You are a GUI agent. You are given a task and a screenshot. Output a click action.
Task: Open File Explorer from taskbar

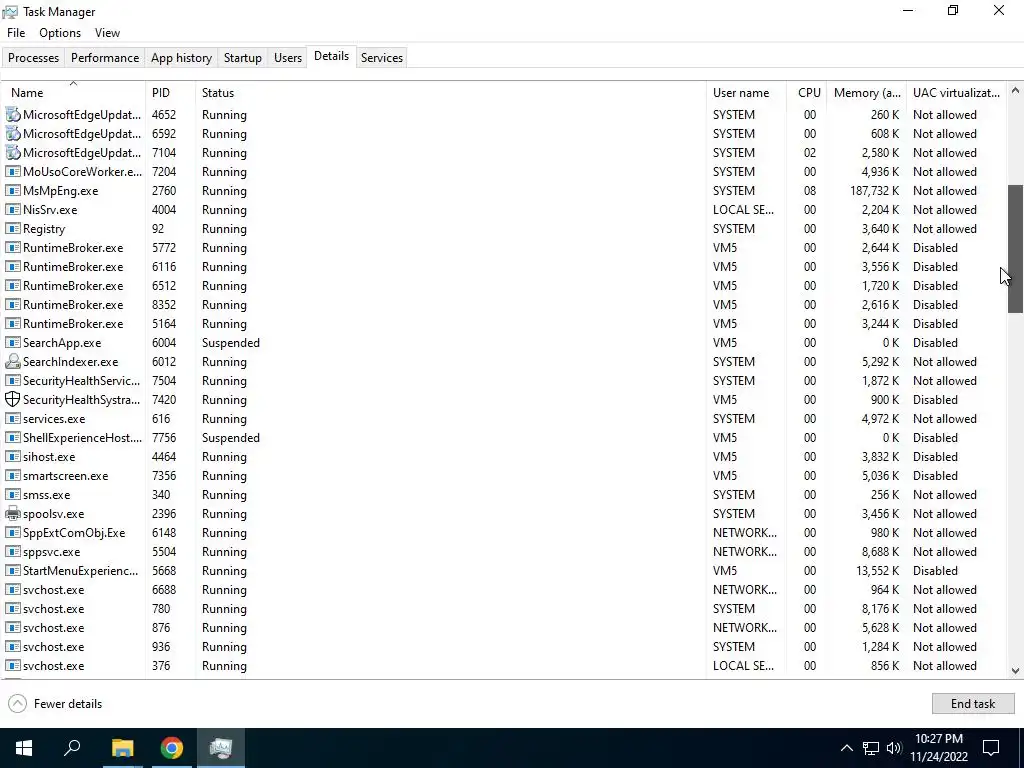[122, 748]
